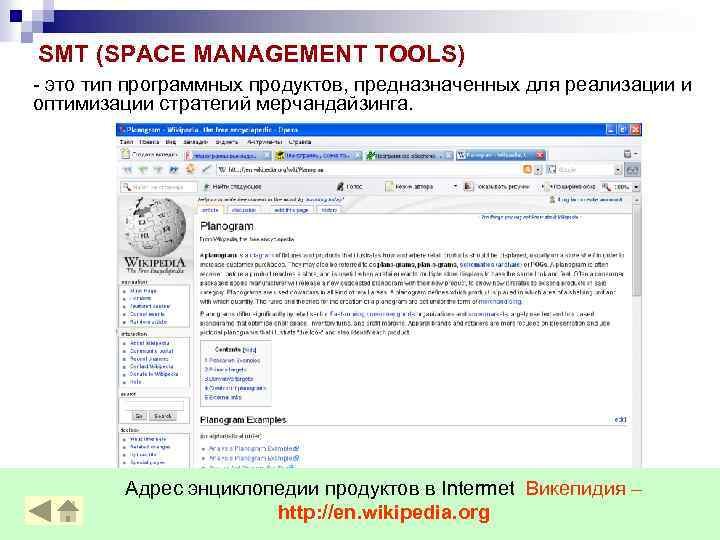The image size is (720, 540).
Task: Click the Log in / create account link
Action: [x=590, y=200]
